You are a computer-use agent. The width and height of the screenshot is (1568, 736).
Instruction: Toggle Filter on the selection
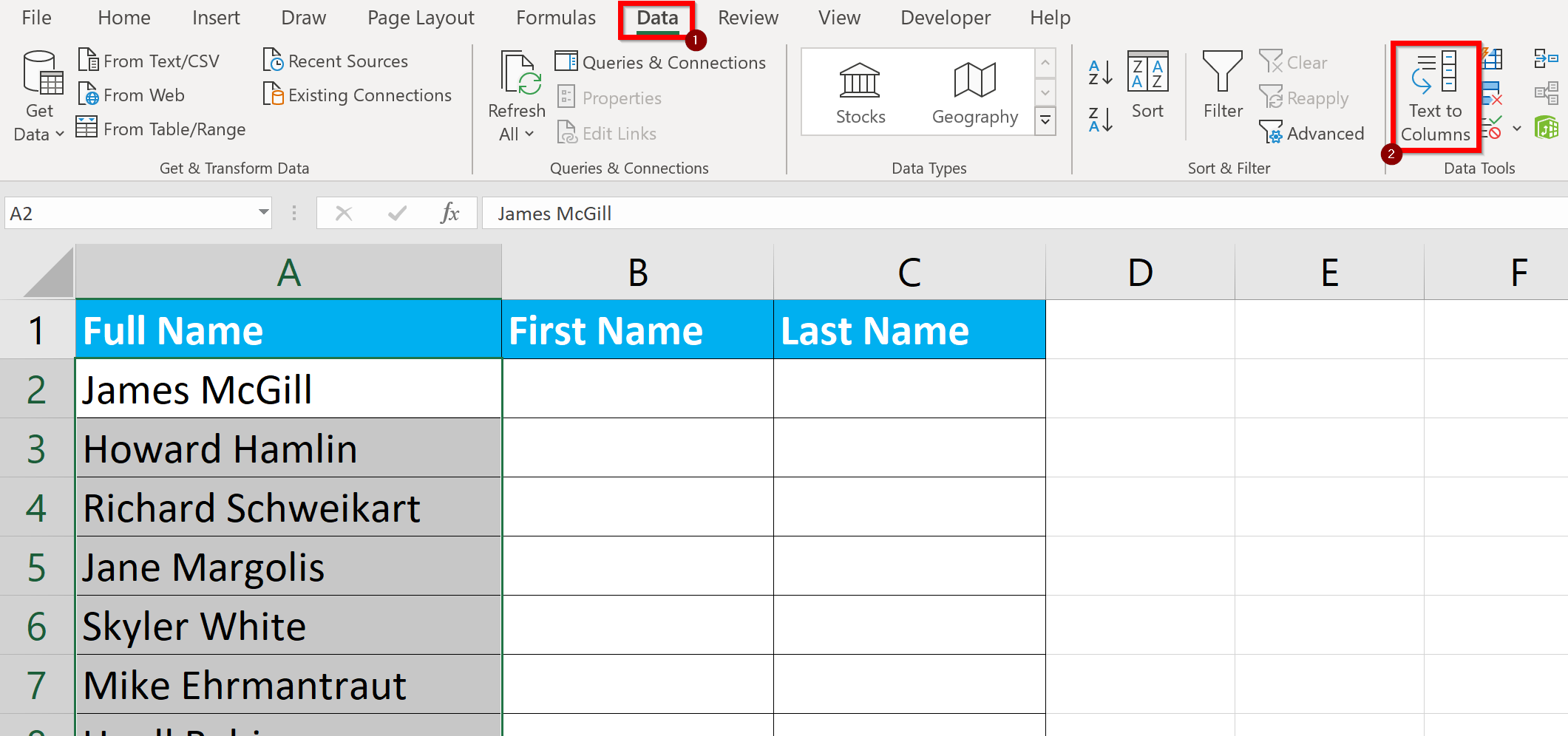point(1221,87)
